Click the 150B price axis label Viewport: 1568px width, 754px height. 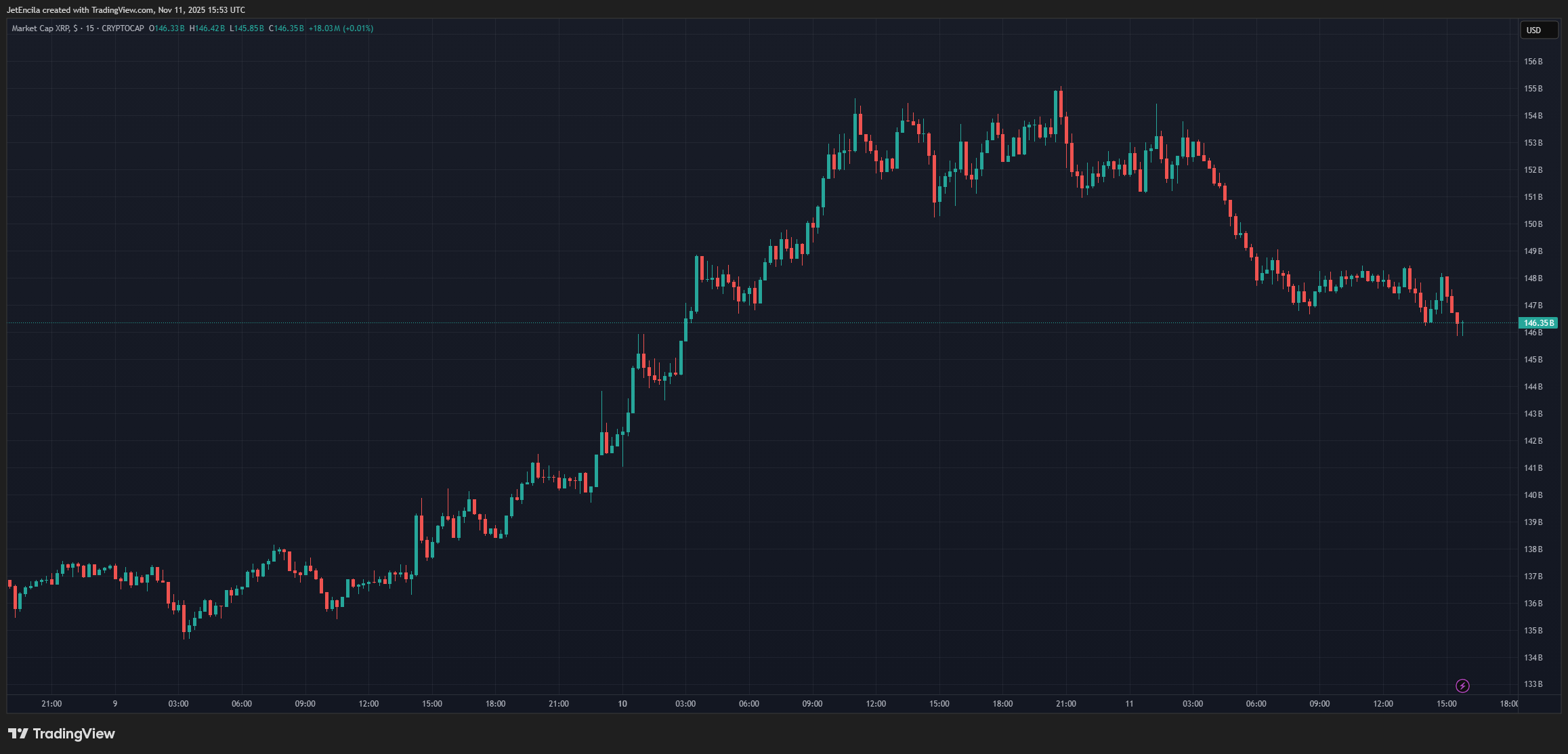click(1533, 224)
